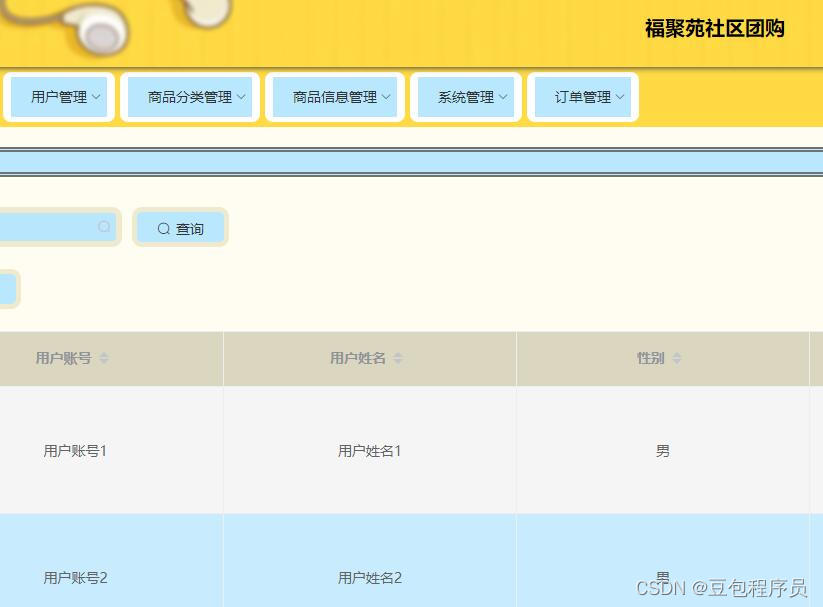Expand the 系统管理 dropdown
Screen dimensions: 823x607
(466, 97)
